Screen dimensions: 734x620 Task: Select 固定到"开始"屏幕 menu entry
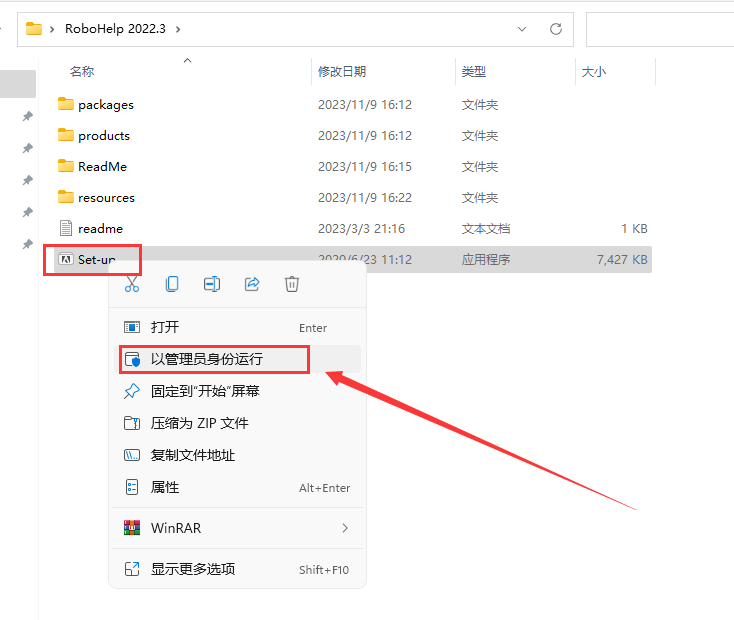(237, 391)
